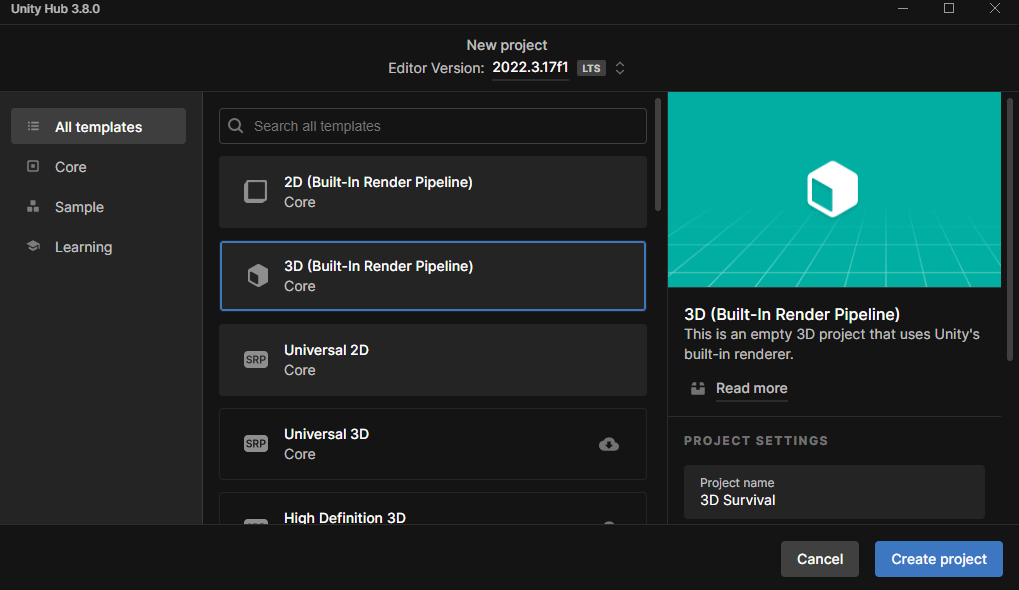Viewport: 1019px width, 590px height.
Task: Switch to the Learning templates category
Action: point(99,247)
